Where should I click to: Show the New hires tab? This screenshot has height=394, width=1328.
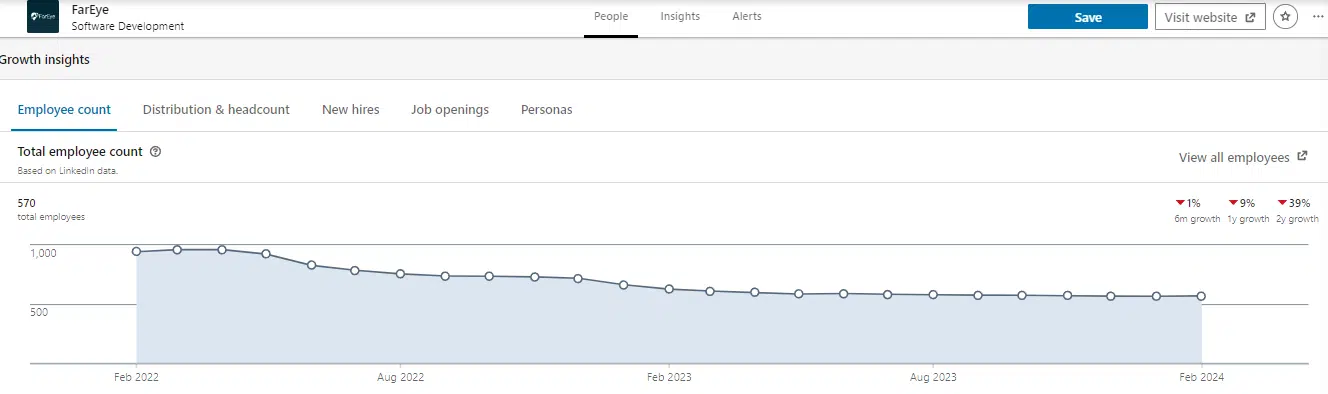[351, 110]
